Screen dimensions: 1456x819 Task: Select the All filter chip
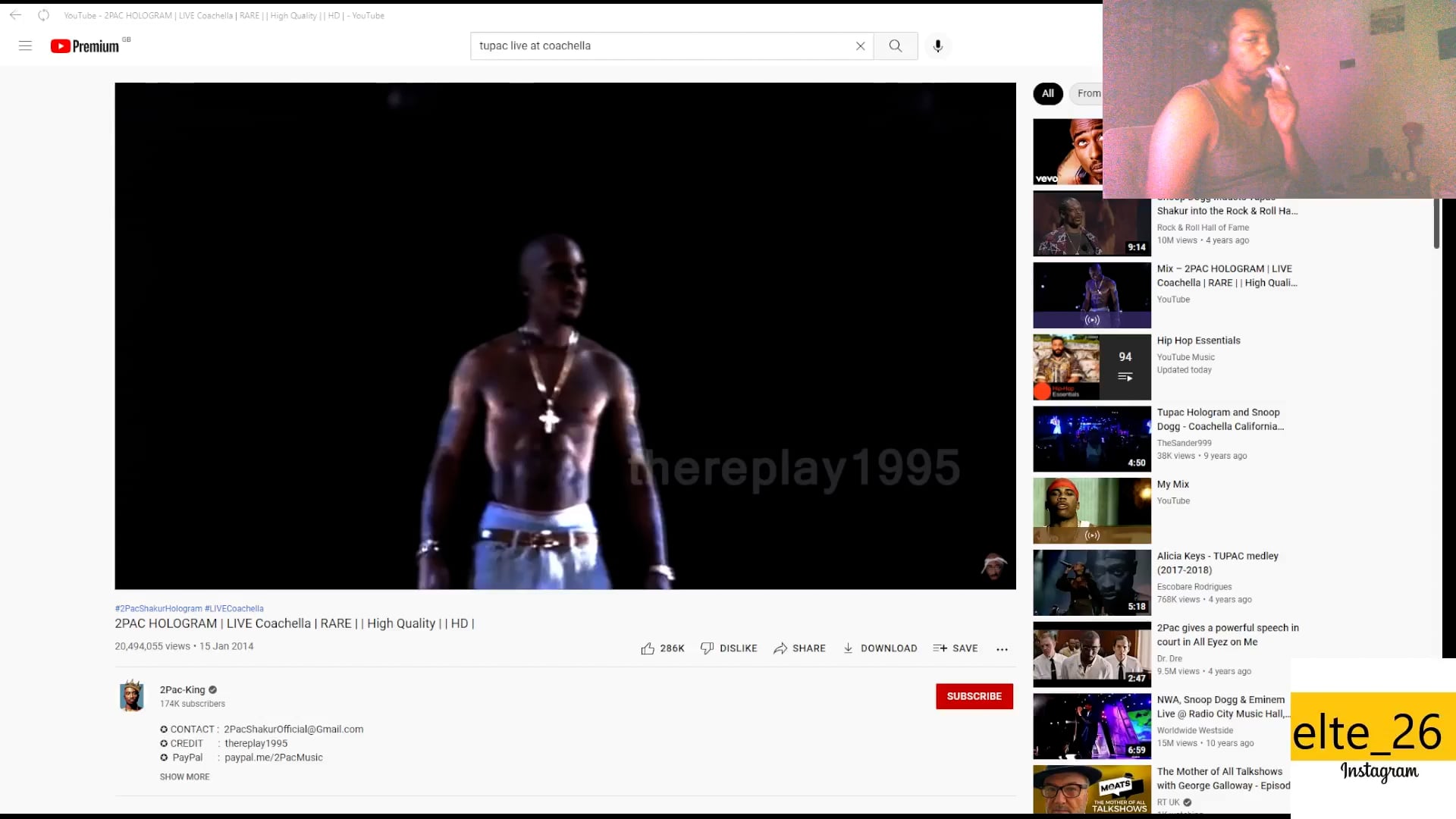[1047, 93]
